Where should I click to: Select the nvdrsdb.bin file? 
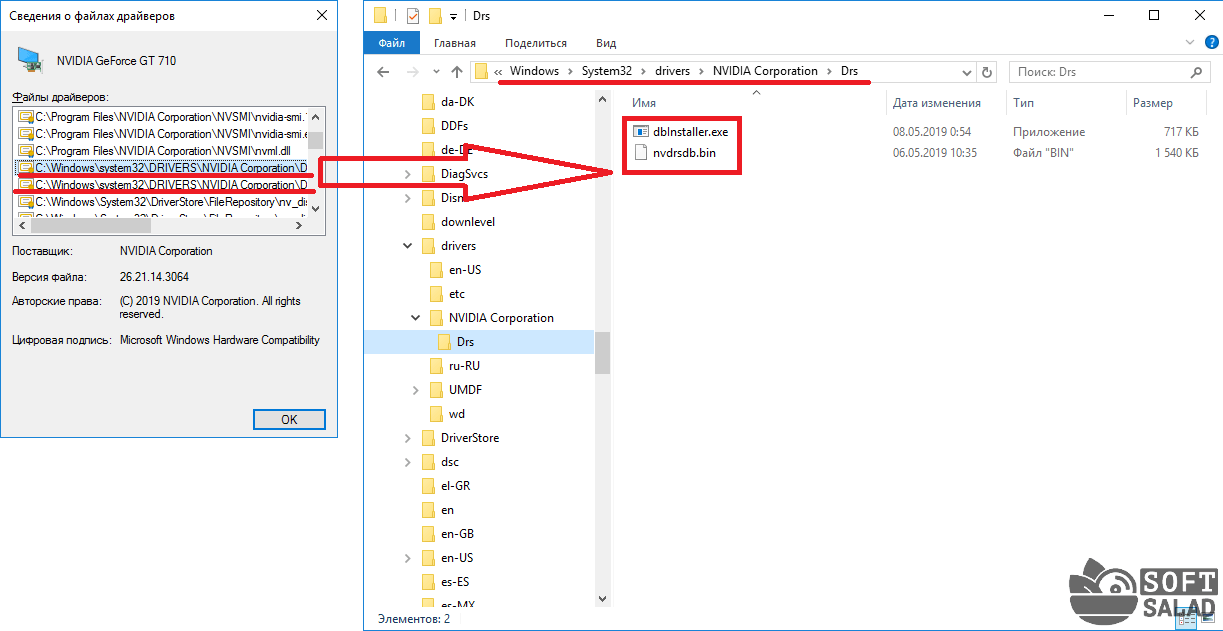684,153
